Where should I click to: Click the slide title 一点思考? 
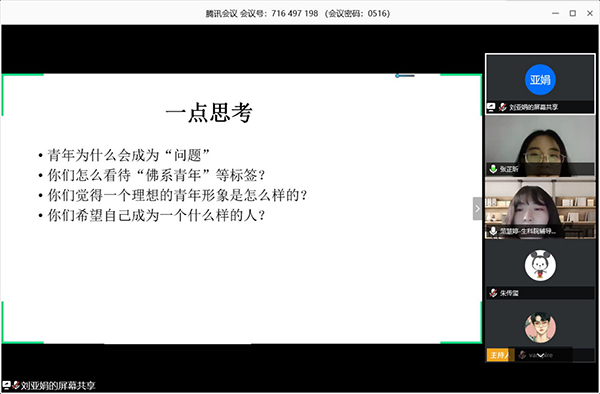point(209,113)
